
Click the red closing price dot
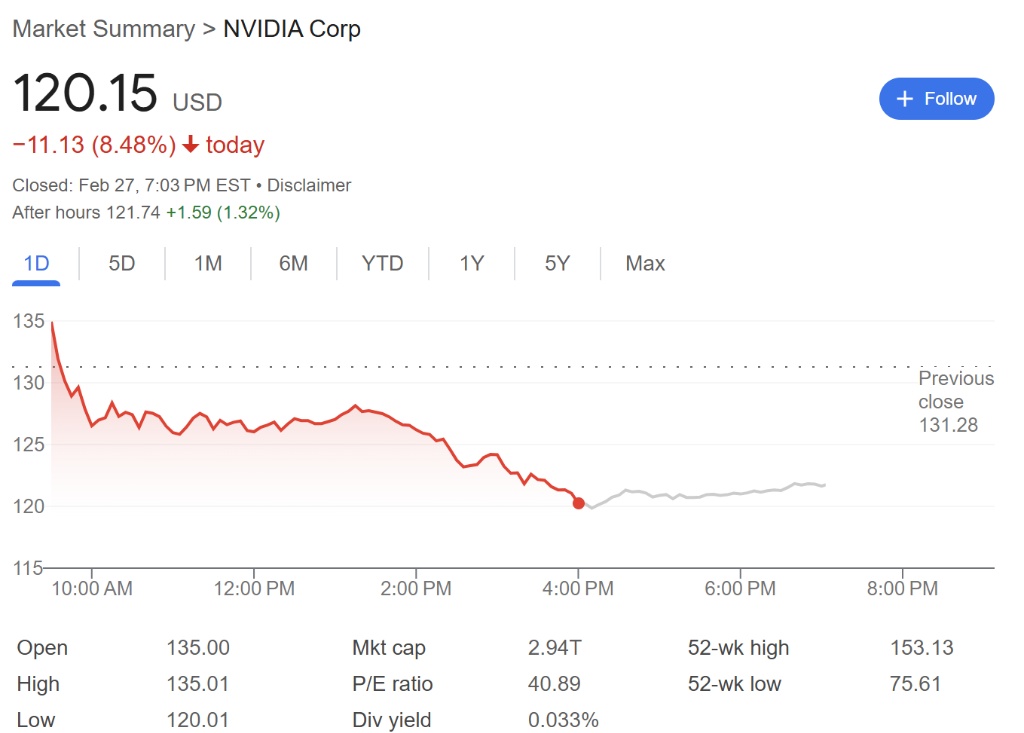click(x=578, y=503)
